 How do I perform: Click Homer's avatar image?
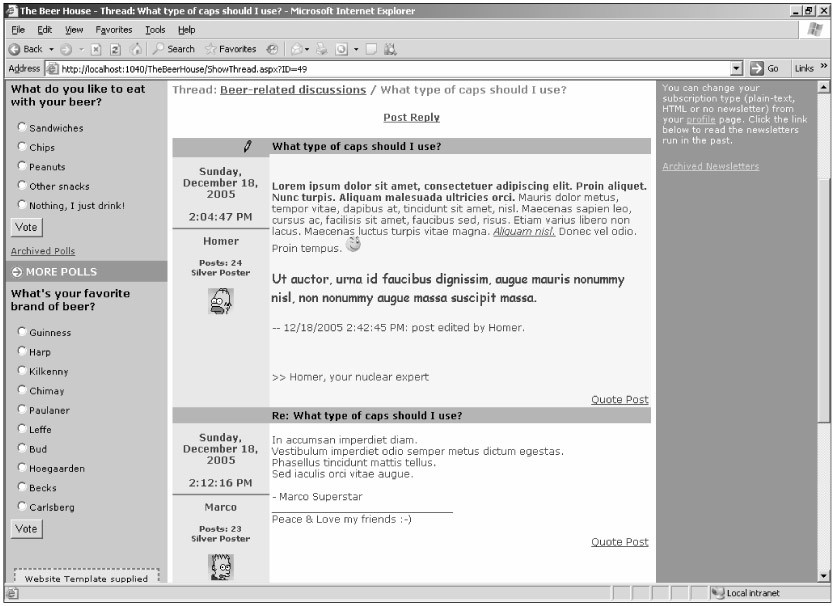point(220,301)
